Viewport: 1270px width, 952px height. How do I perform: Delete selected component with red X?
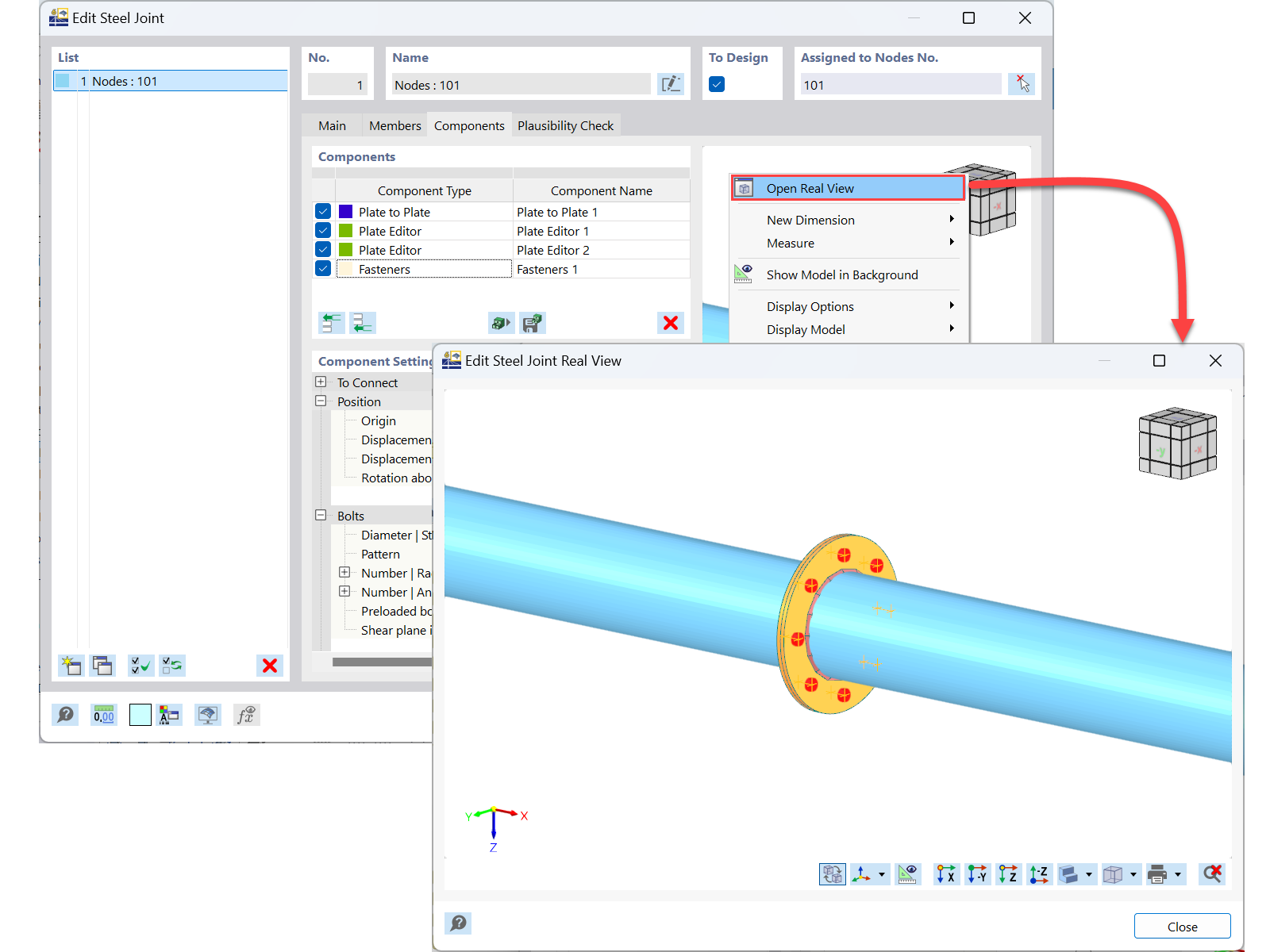[671, 323]
